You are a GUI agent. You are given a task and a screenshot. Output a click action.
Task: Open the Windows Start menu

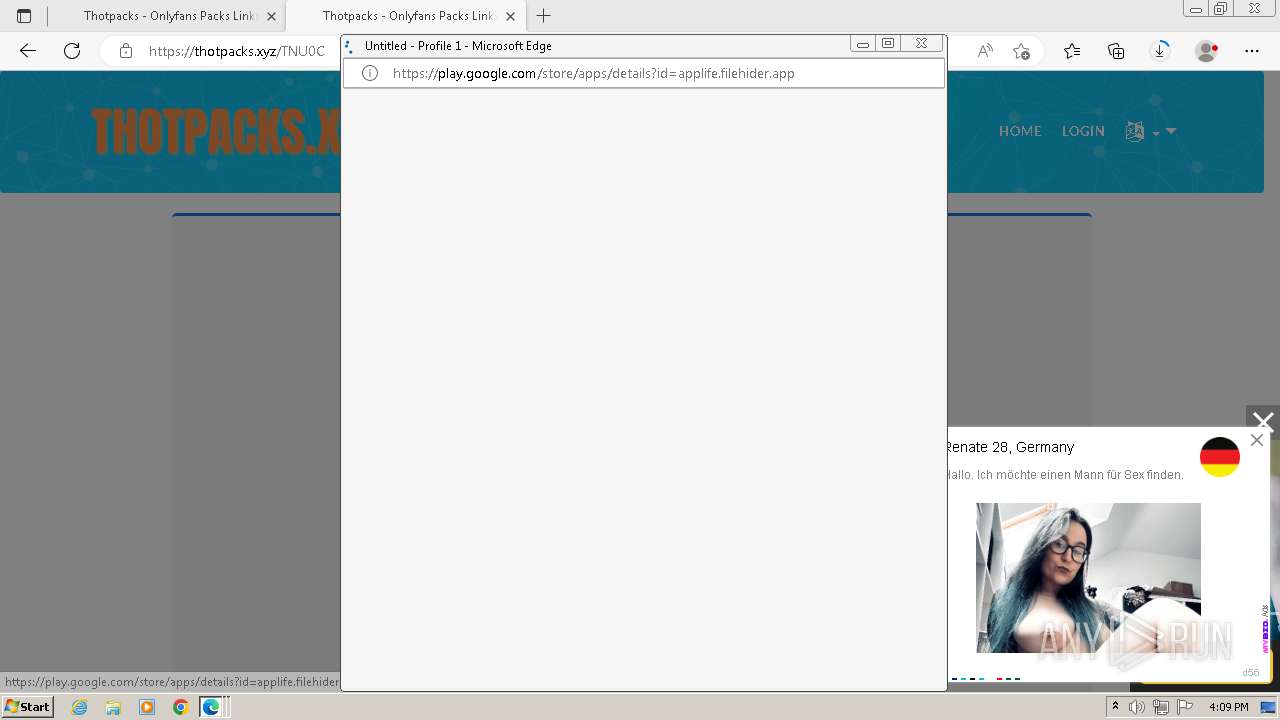tap(27, 707)
